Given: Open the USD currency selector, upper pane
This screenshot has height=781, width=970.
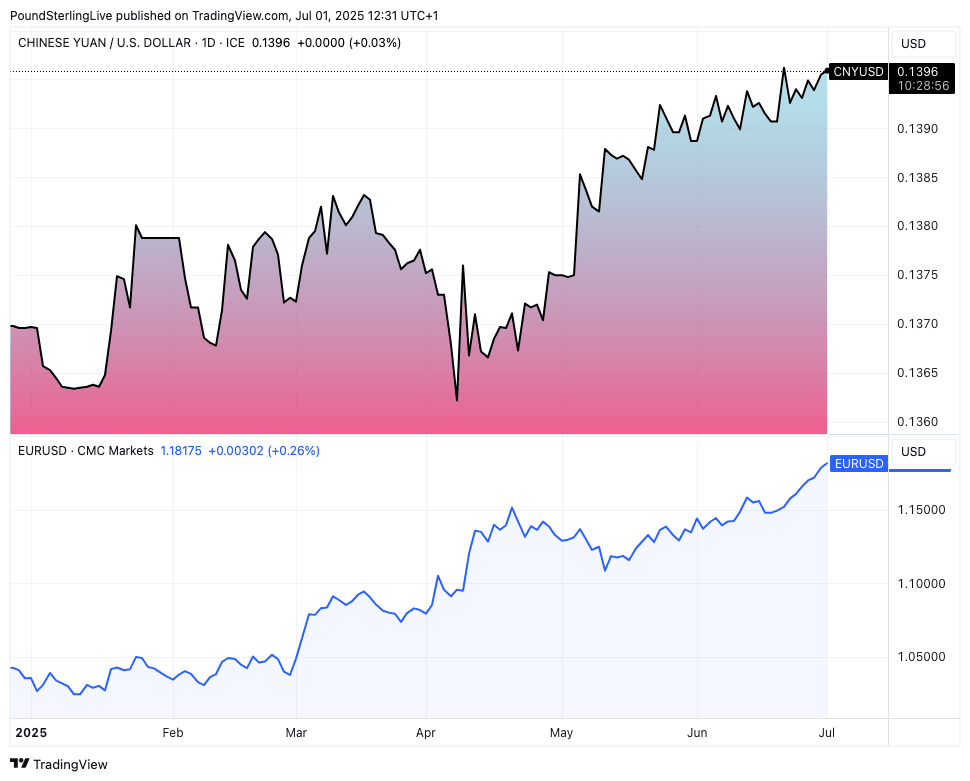Looking at the screenshot, I should click(x=913, y=44).
